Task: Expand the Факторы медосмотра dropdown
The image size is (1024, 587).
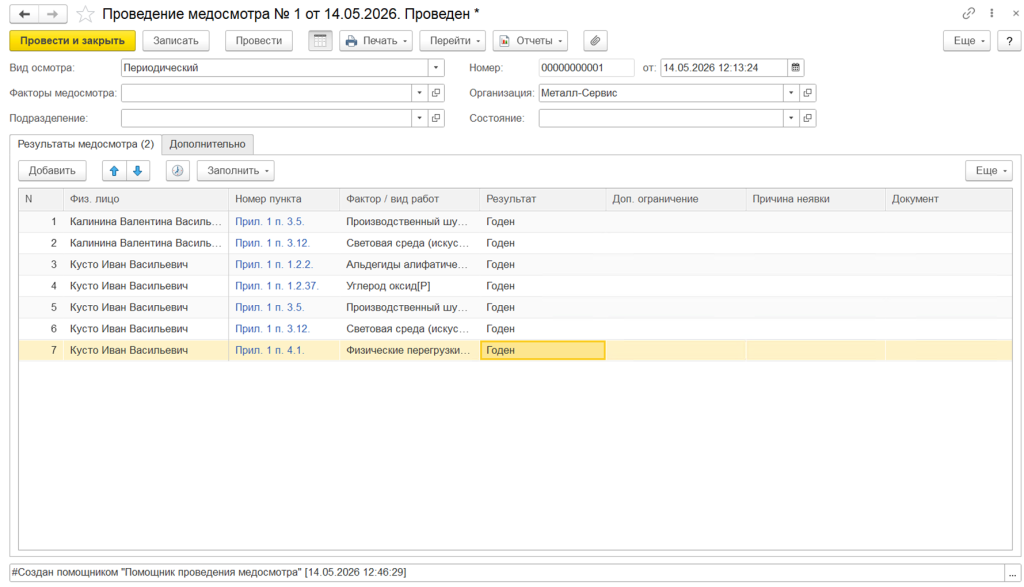Action: point(419,93)
